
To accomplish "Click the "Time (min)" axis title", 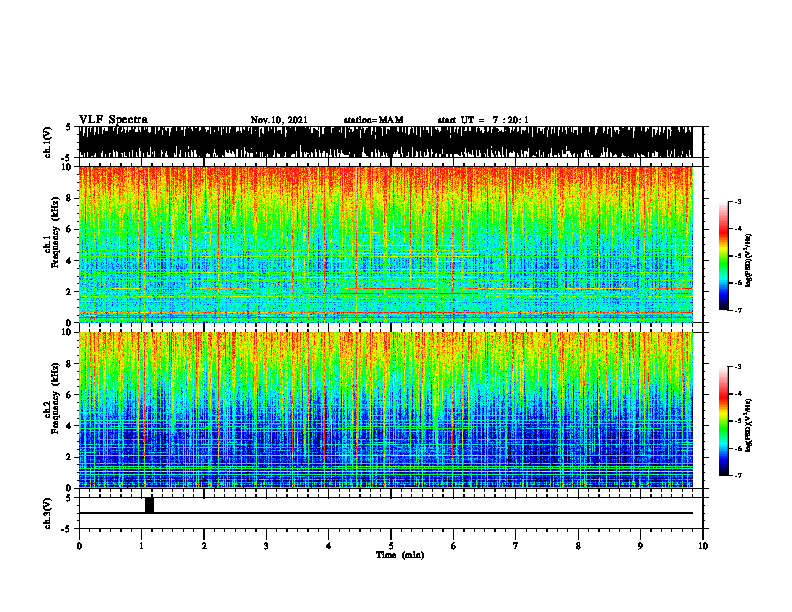I will coord(400,555).
